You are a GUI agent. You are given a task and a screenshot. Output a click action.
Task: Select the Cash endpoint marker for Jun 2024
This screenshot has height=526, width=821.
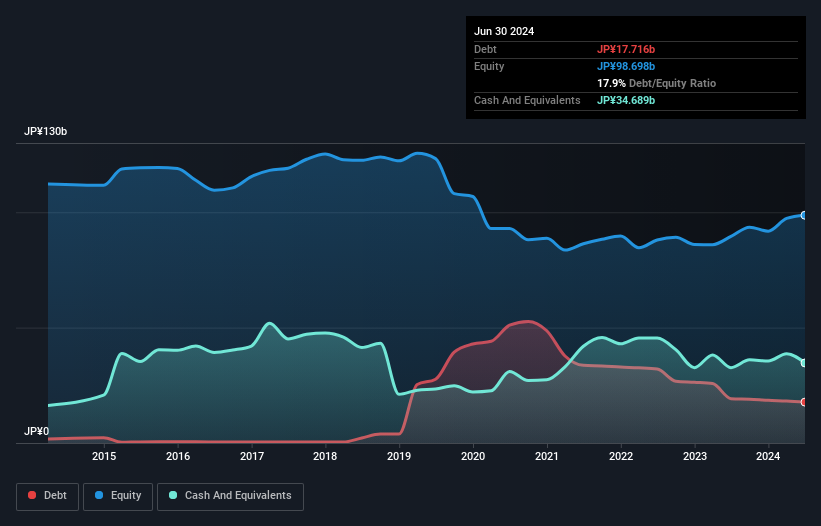coord(804,363)
